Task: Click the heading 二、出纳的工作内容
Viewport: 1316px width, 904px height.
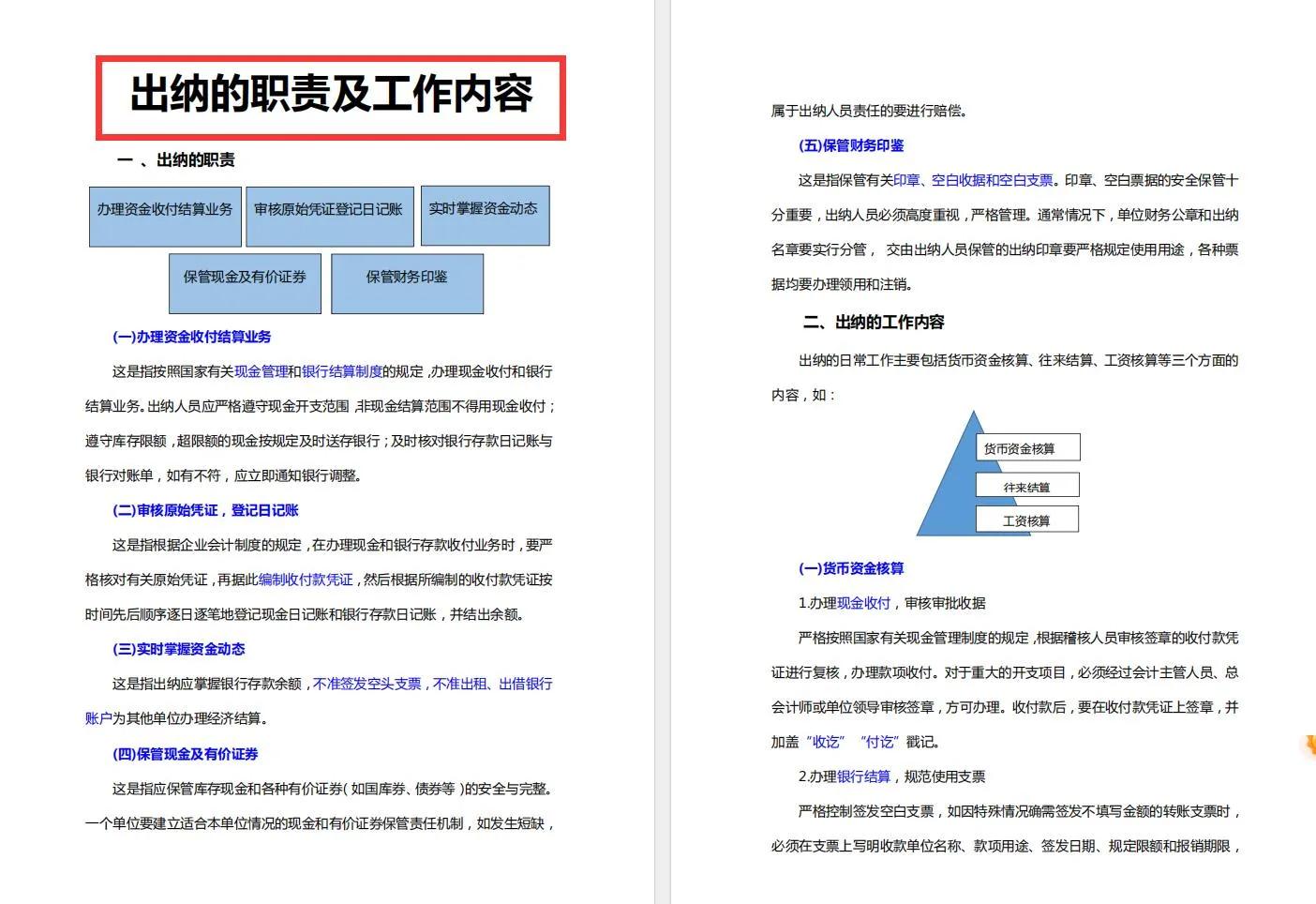Action: 874,323
